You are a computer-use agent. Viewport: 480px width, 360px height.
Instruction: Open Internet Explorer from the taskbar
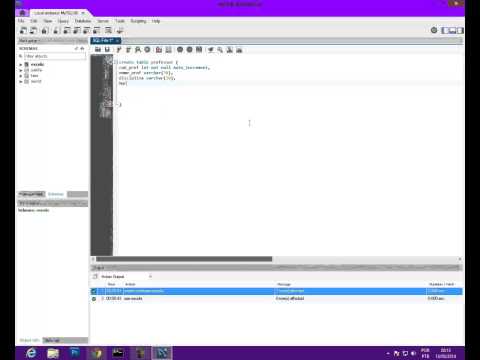pyautogui.click(x=31, y=353)
